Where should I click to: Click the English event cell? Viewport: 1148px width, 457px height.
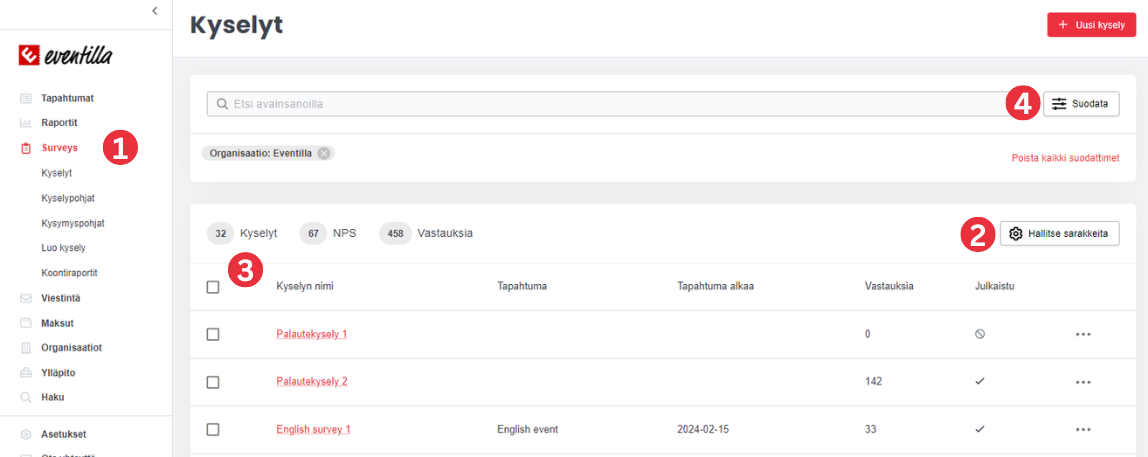point(527,429)
